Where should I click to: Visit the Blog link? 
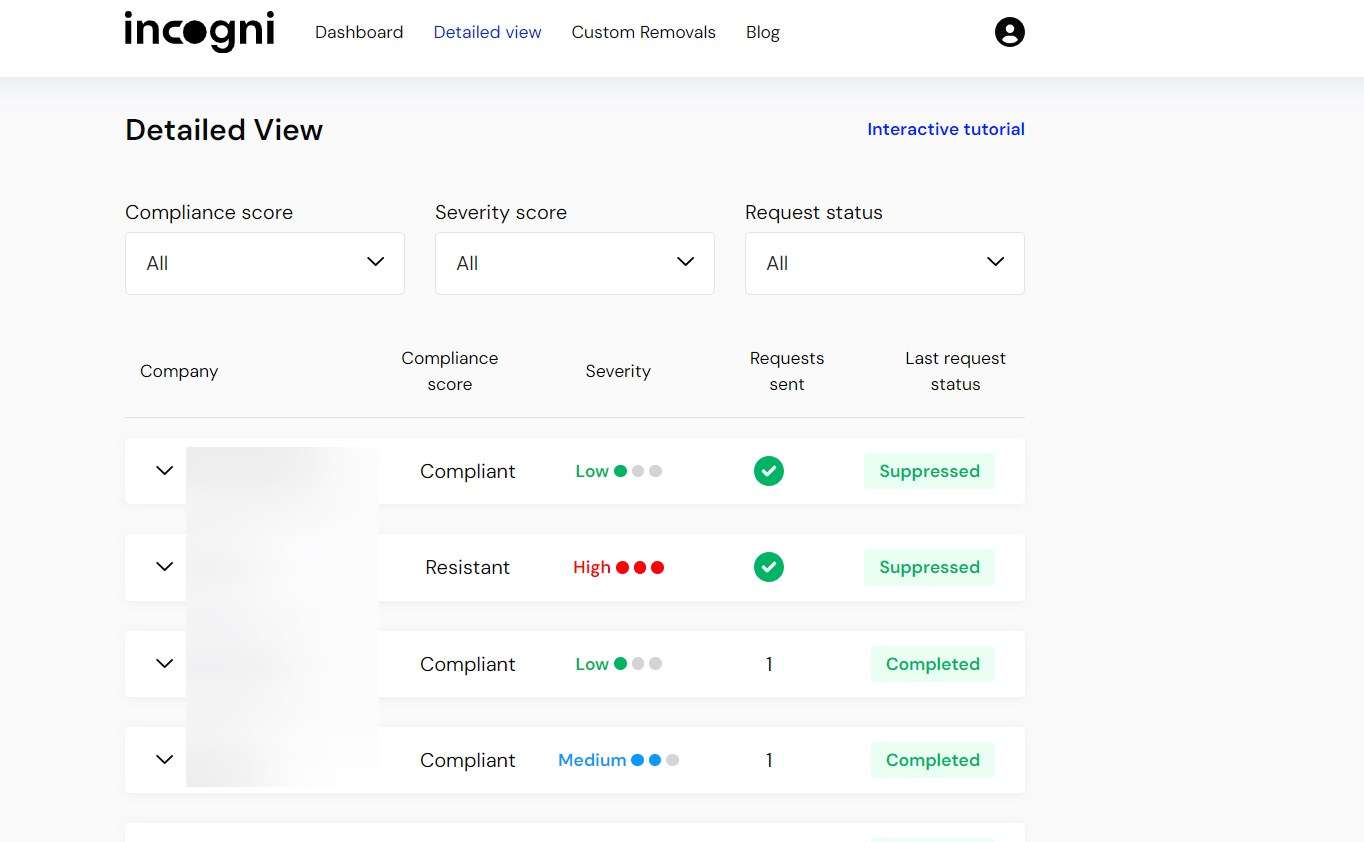(762, 32)
